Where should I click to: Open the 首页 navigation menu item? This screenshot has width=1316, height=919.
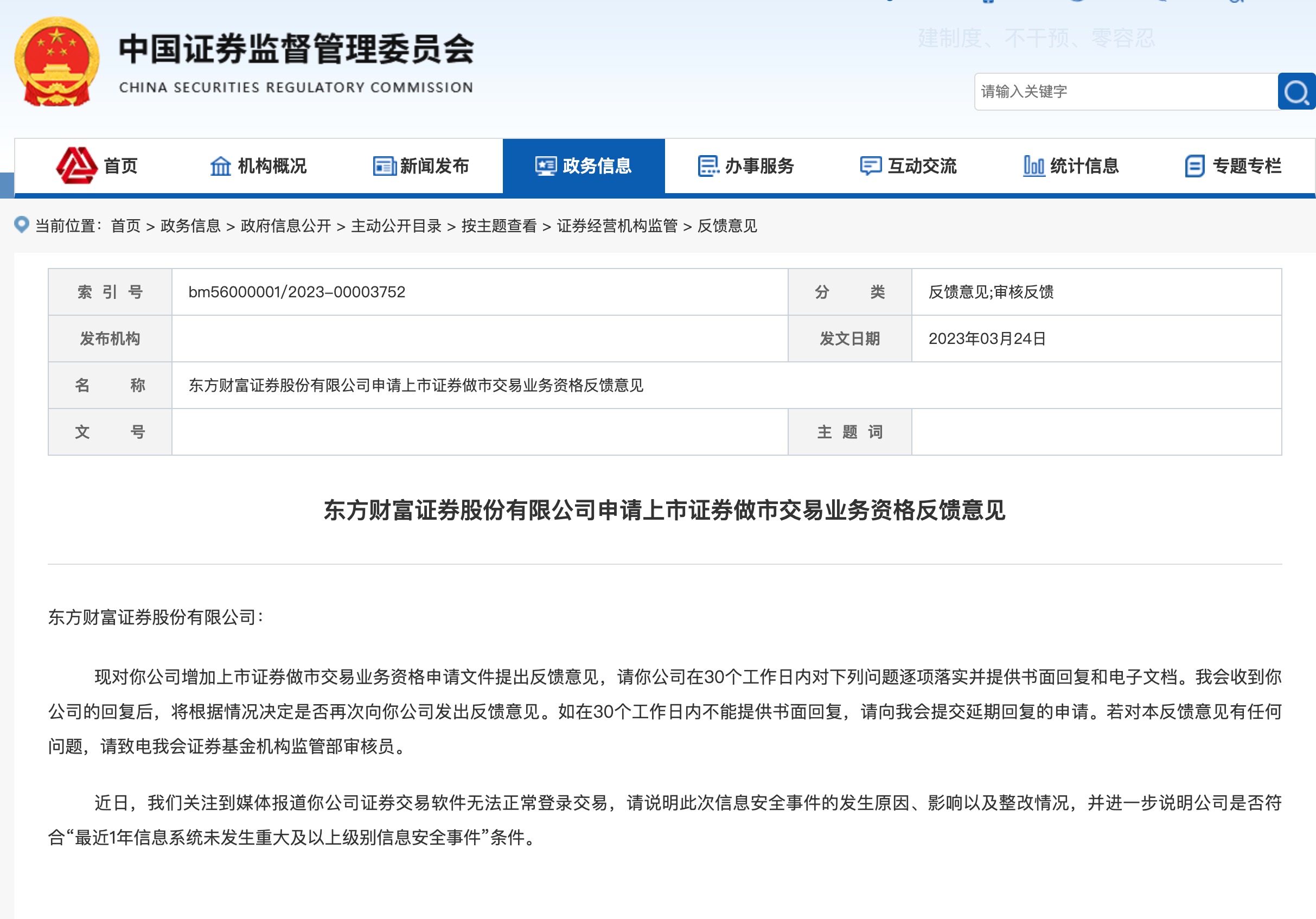click(x=120, y=166)
